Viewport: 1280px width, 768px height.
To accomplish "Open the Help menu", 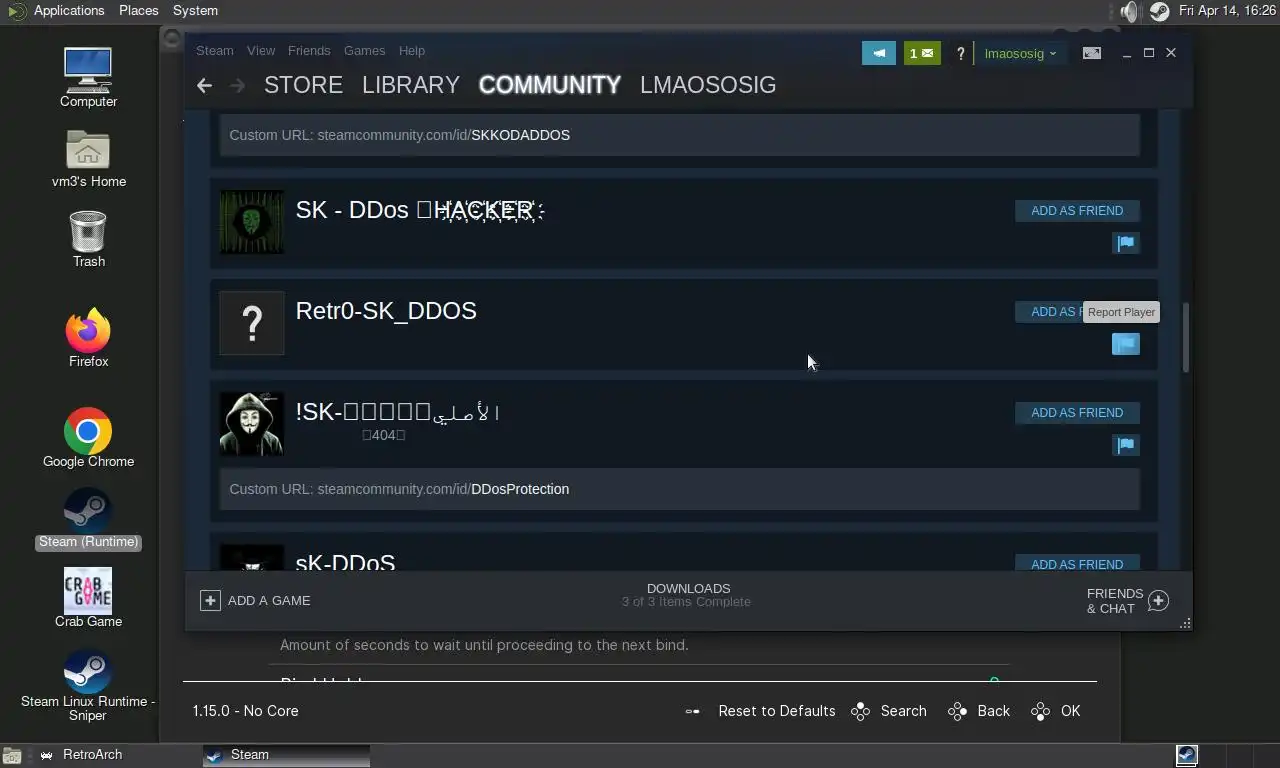I will tap(412, 50).
